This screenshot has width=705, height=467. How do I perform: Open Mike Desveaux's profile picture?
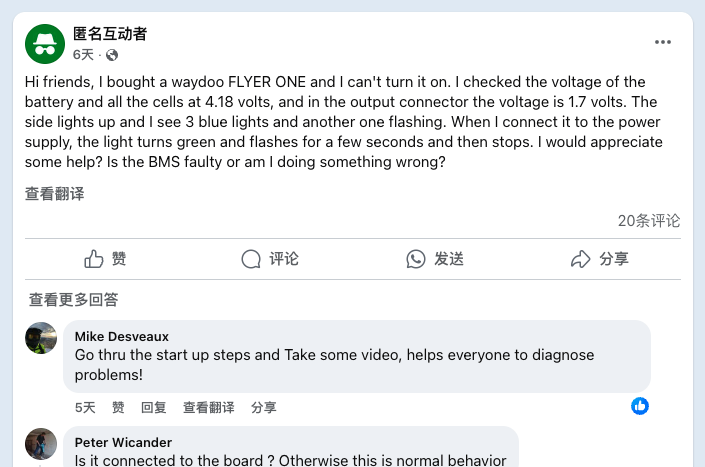pos(41,338)
